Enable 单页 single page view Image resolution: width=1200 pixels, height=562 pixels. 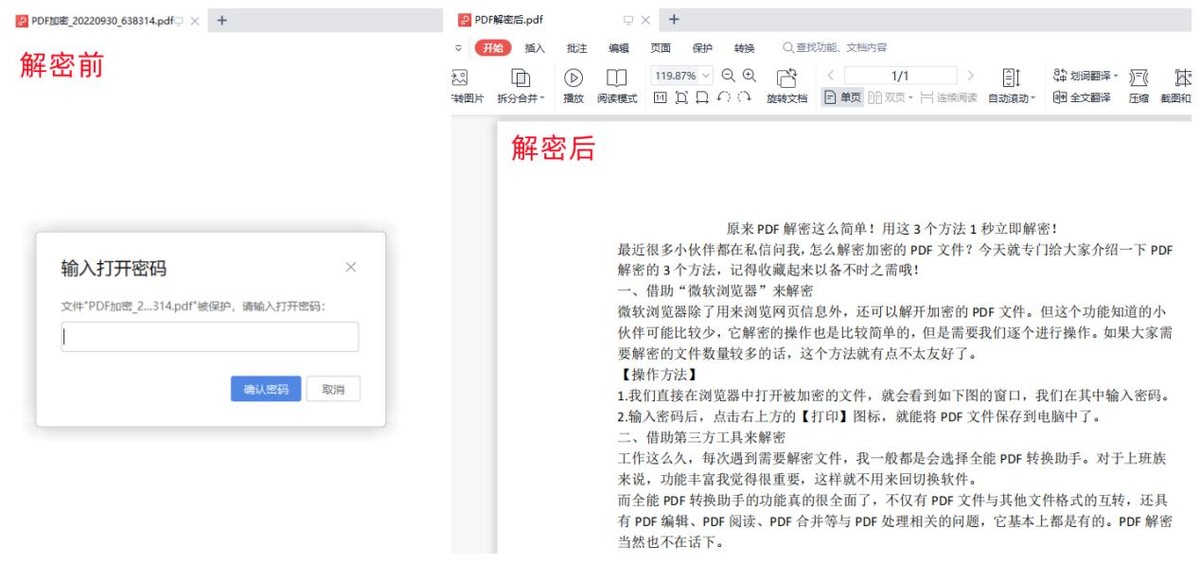842,98
